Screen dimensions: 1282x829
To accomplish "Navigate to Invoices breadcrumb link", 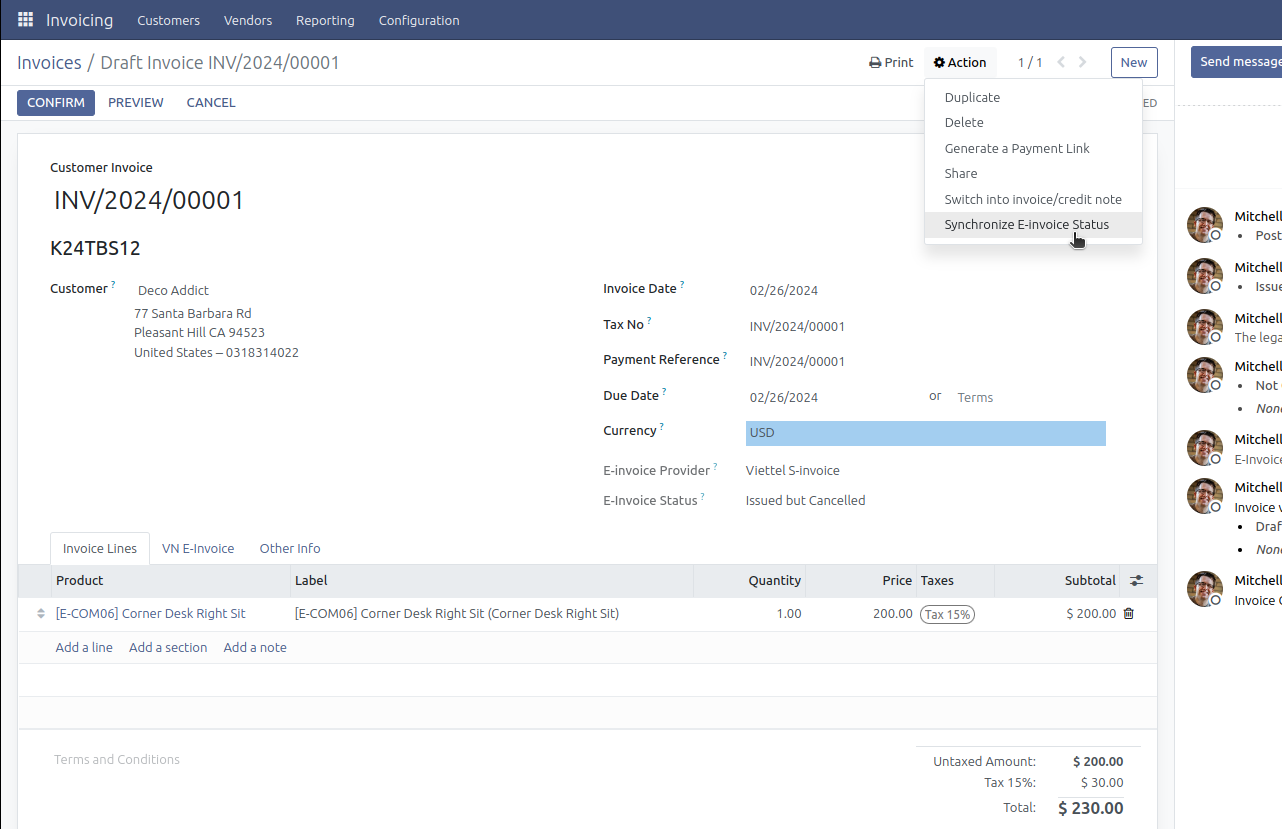I will pos(49,63).
